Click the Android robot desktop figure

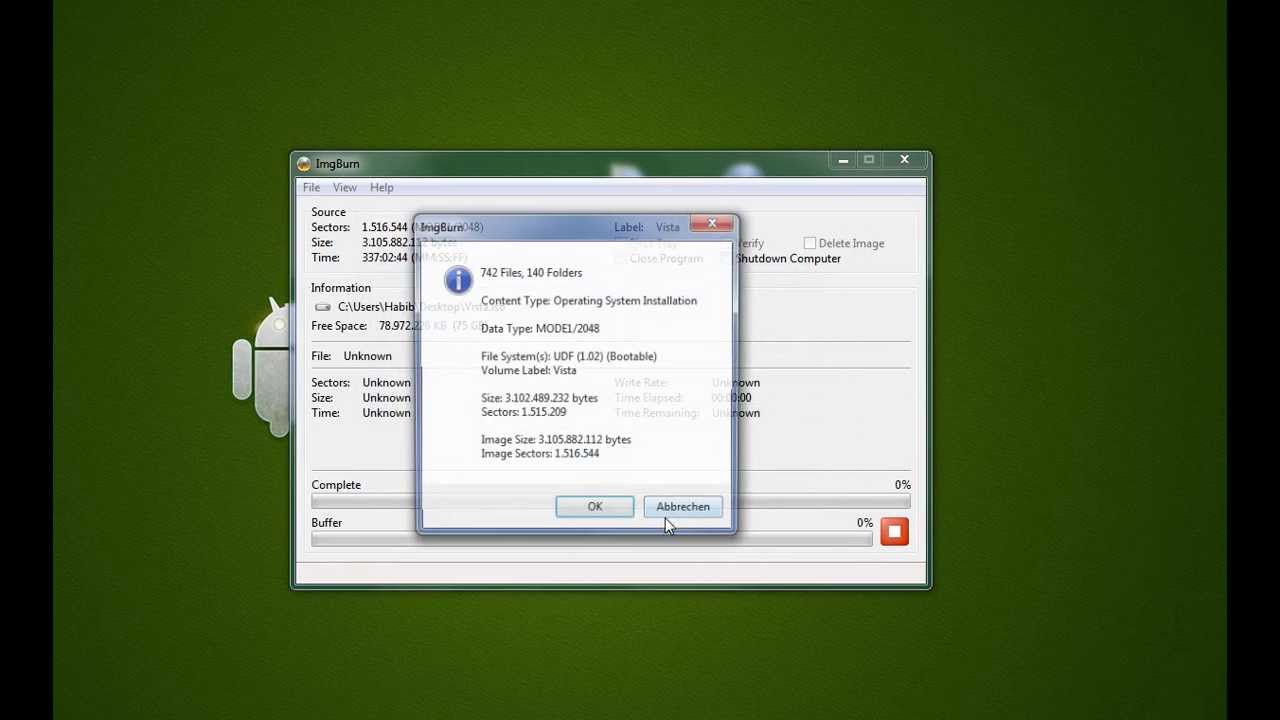click(262, 366)
